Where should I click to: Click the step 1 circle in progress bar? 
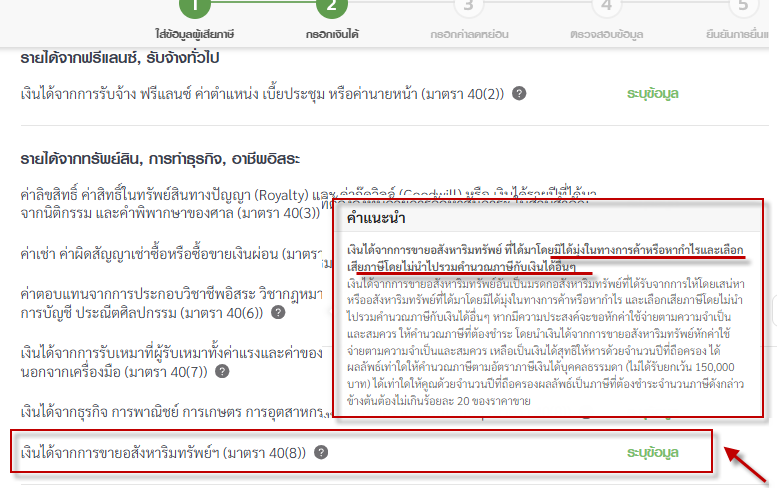point(197,5)
